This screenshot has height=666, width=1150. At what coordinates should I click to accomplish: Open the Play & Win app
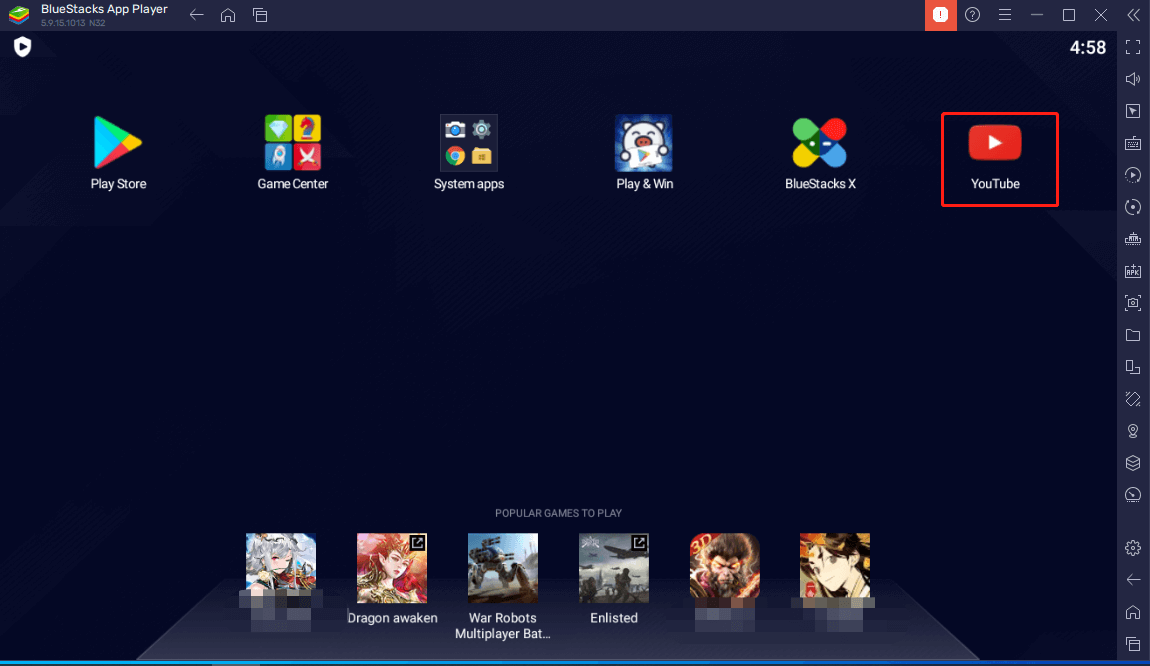click(x=644, y=152)
